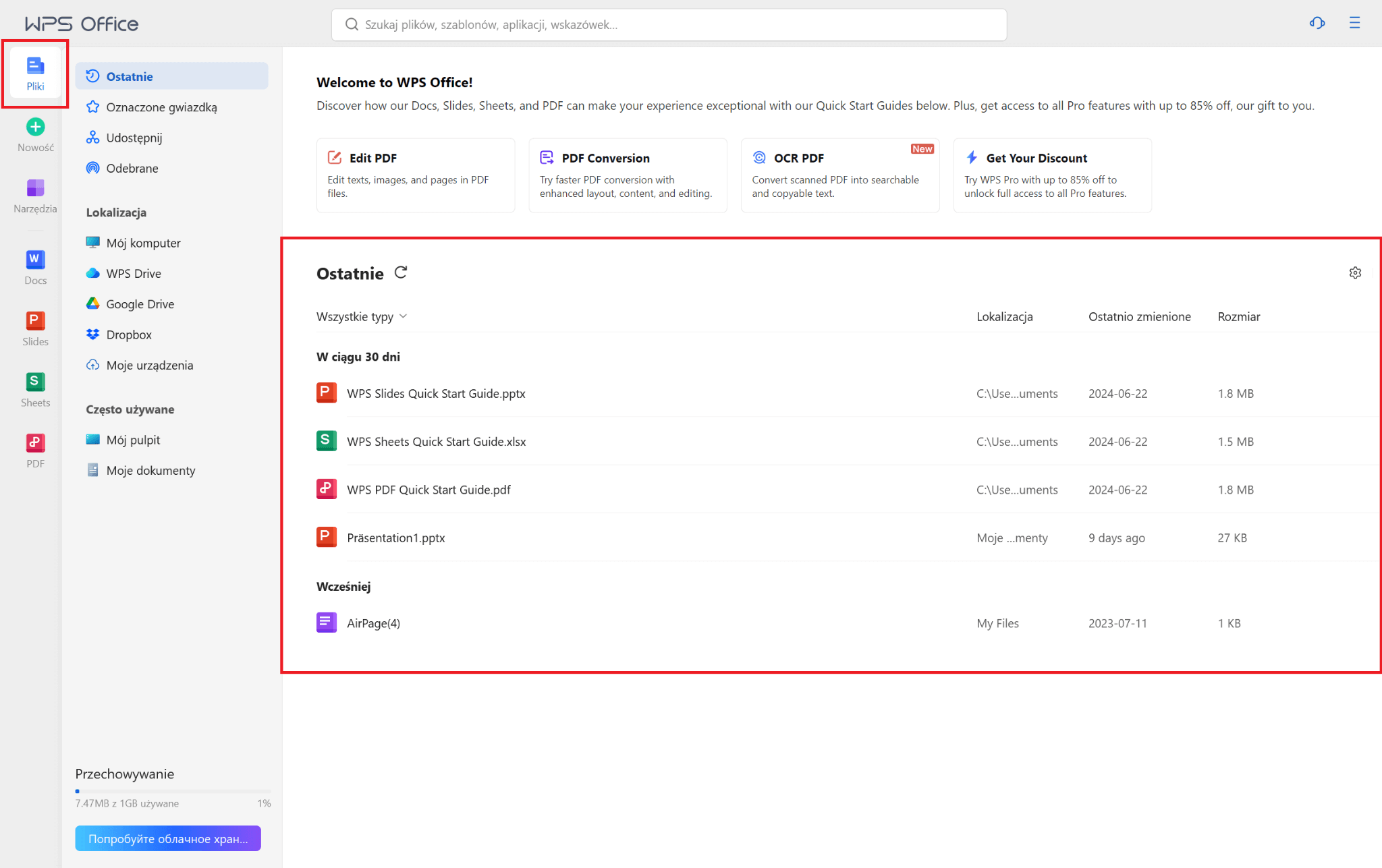Image resolution: width=1382 pixels, height=868 pixels.
Task: Create new document via Nowość icon
Action: pos(34,132)
